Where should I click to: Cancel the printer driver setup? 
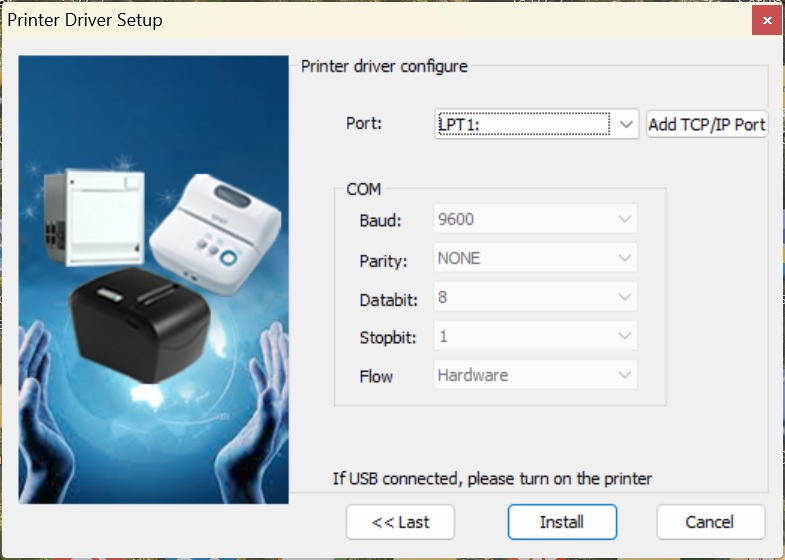coord(710,521)
